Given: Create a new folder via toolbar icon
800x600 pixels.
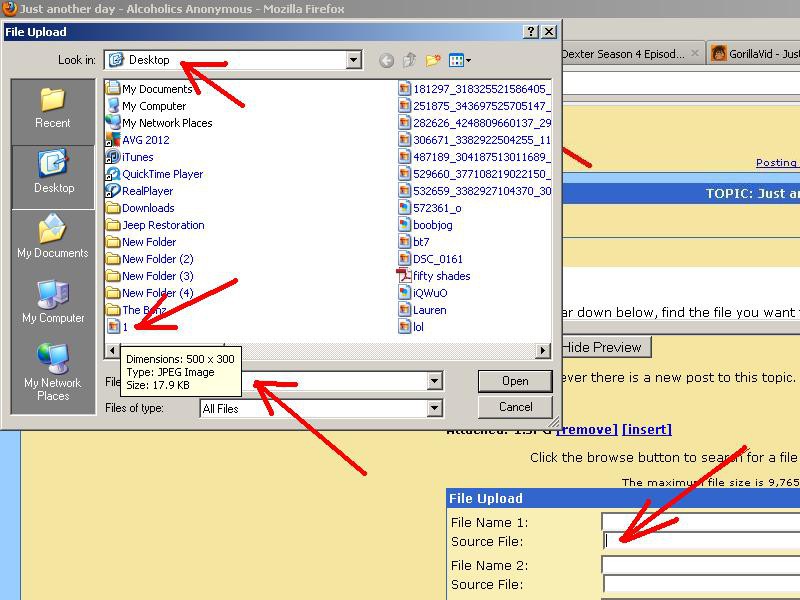Looking at the screenshot, I should coord(433,61).
